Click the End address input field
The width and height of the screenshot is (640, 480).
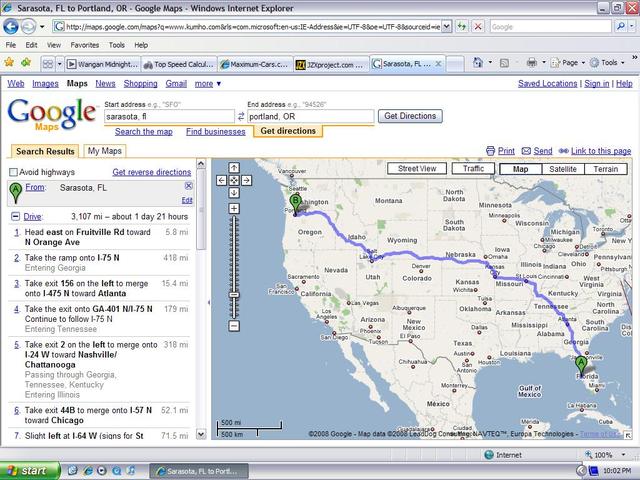click(x=310, y=117)
